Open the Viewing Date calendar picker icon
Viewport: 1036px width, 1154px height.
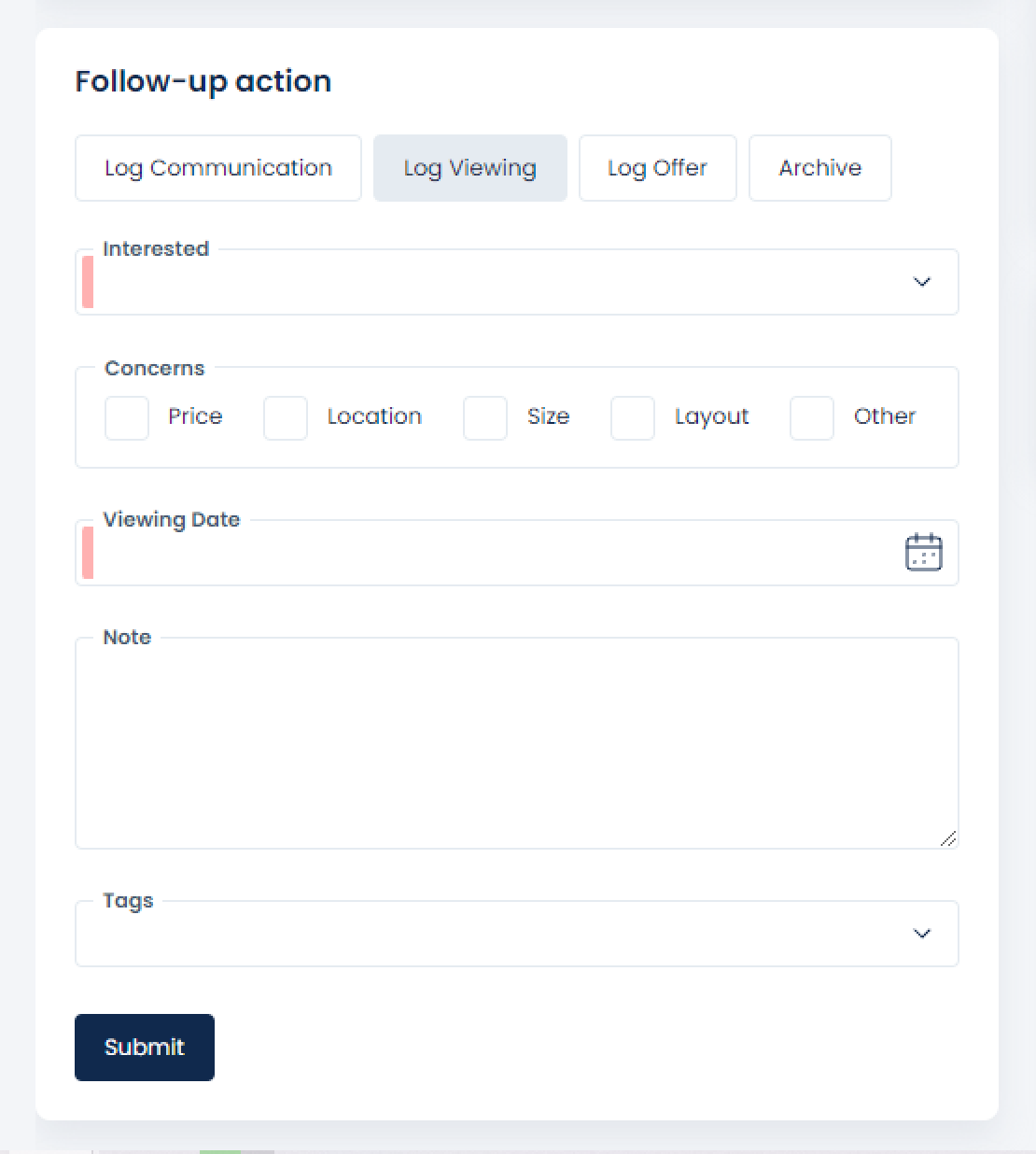(x=923, y=552)
